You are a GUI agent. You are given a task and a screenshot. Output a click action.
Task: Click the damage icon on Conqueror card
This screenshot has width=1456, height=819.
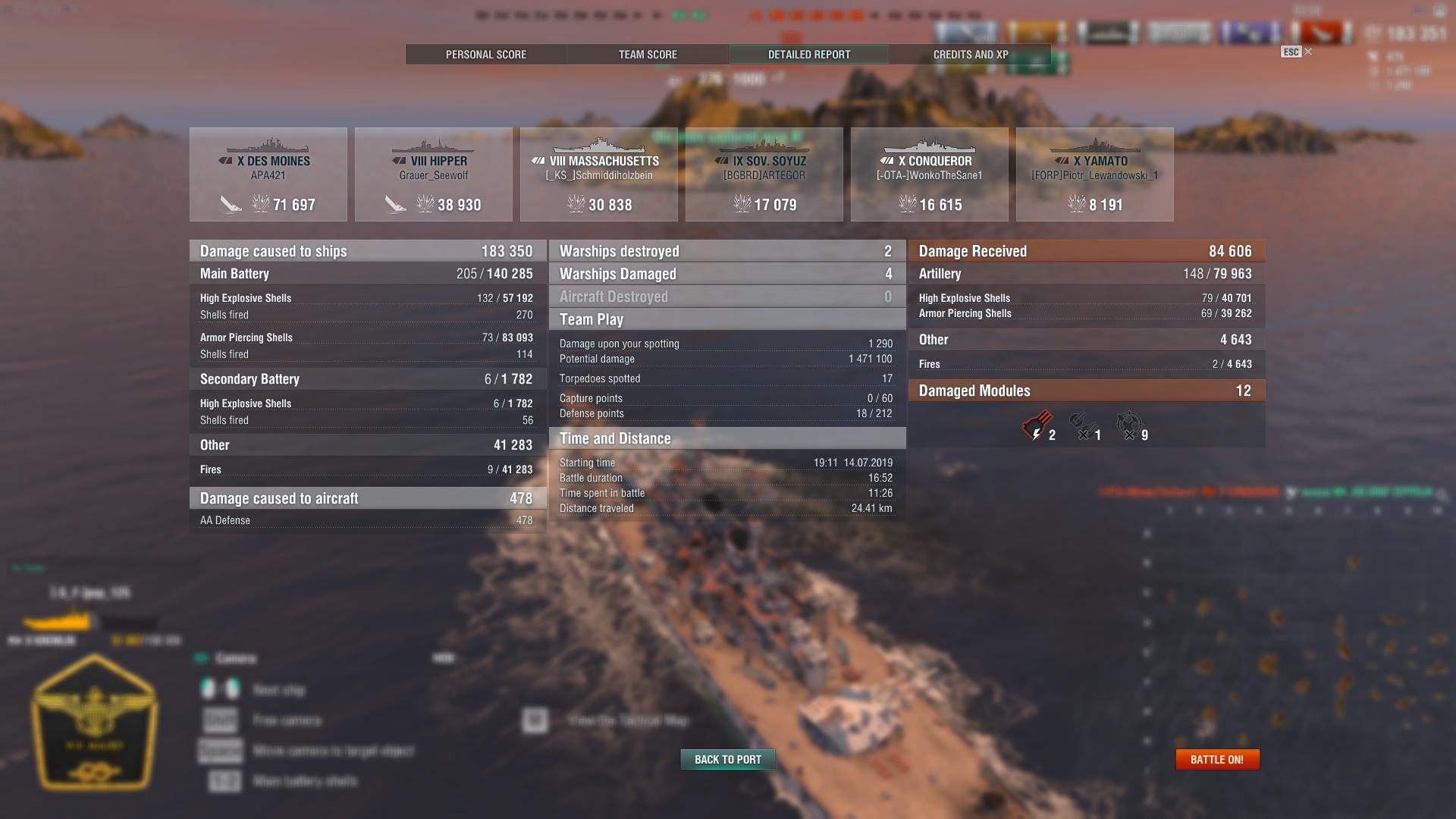(x=907, y=203)
